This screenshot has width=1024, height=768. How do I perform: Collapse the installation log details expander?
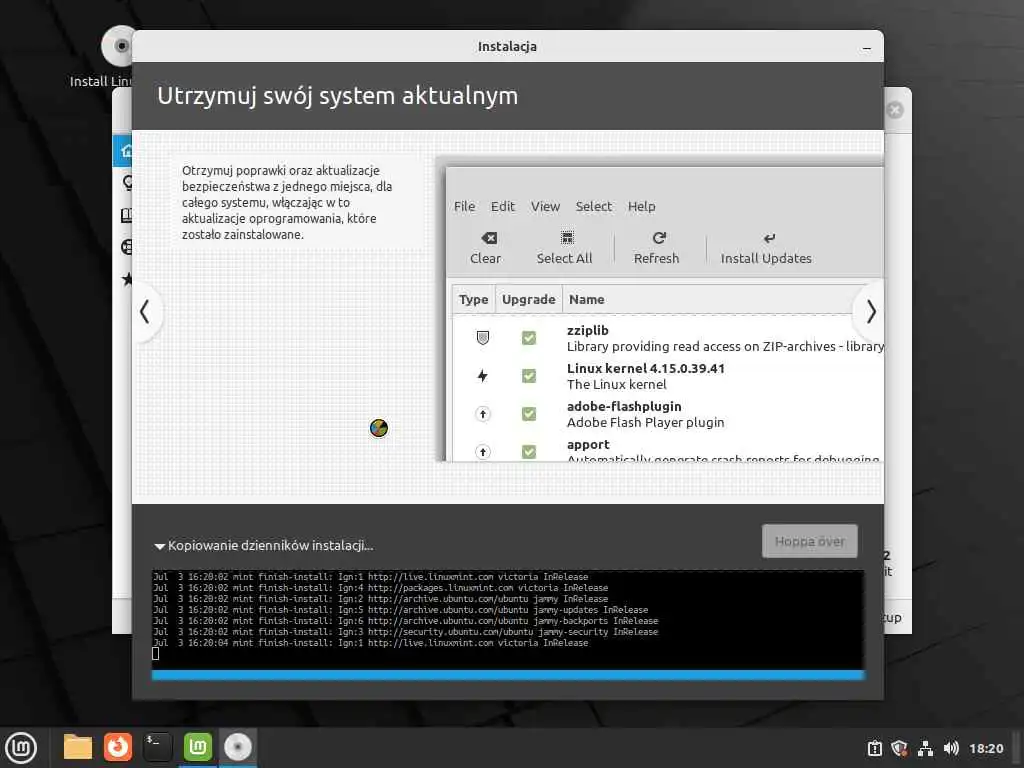tap(159, 546)
